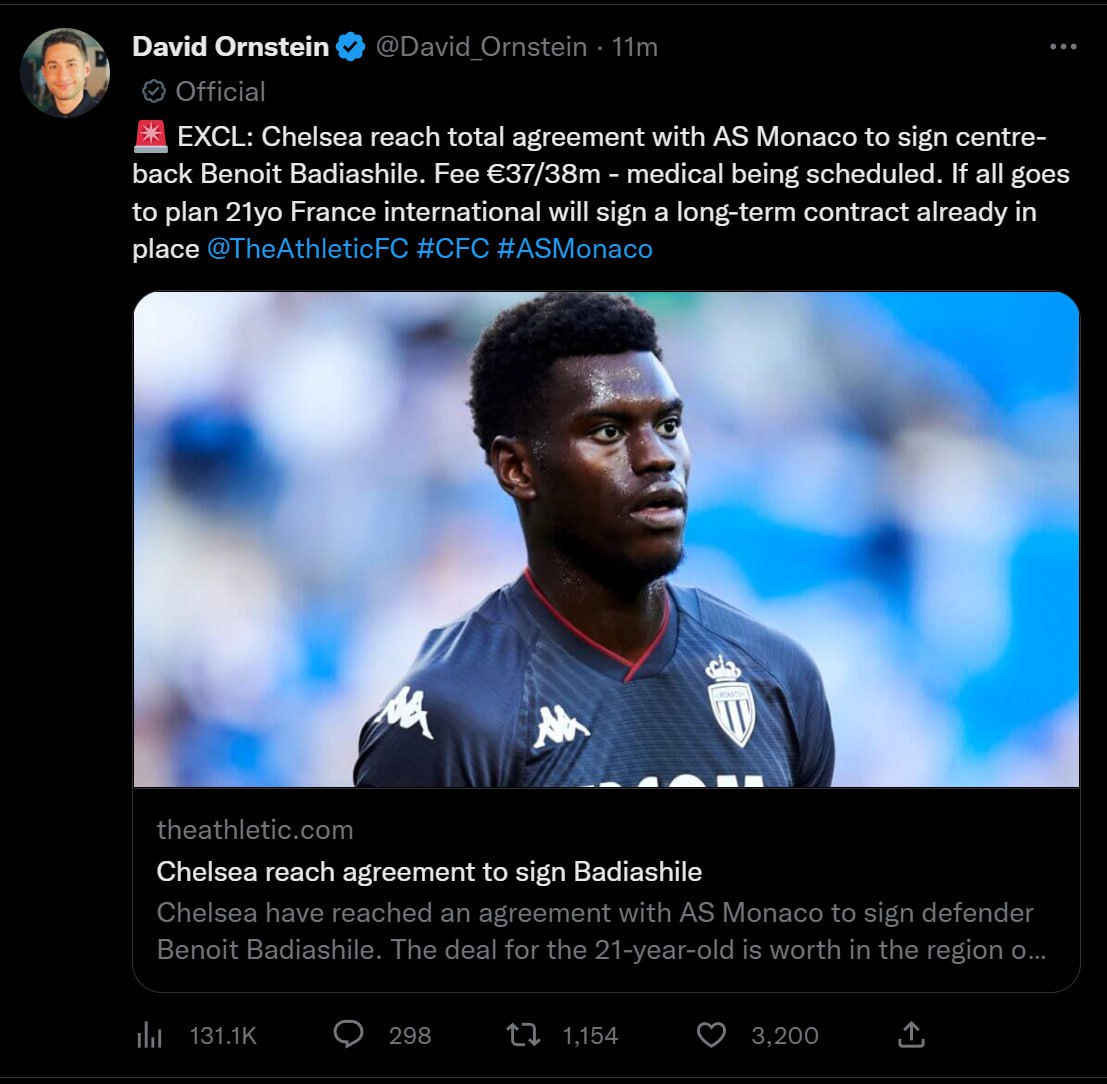Screen dimensions: 1107x1084
Task: Click the theathletic.com domain text
Action: [255, 830]
